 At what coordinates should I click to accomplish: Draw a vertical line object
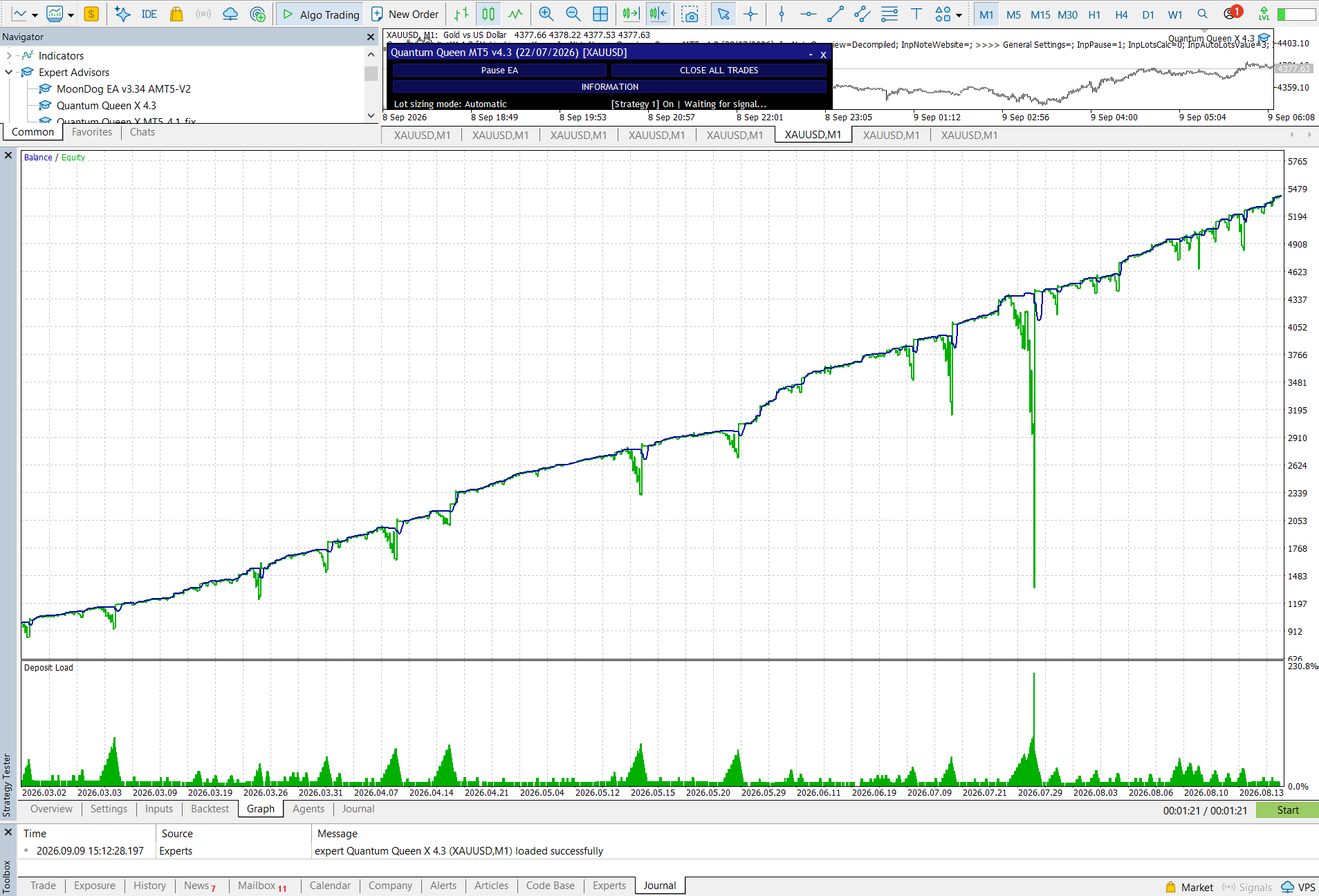(782, 14)
